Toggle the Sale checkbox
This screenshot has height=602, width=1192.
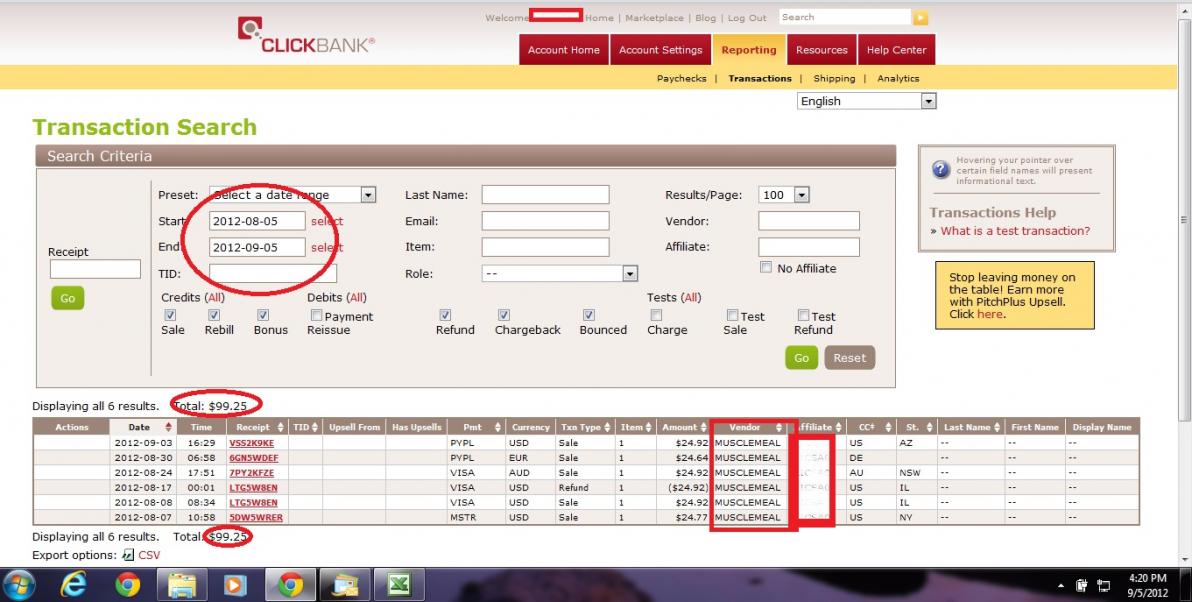point(170,315)
